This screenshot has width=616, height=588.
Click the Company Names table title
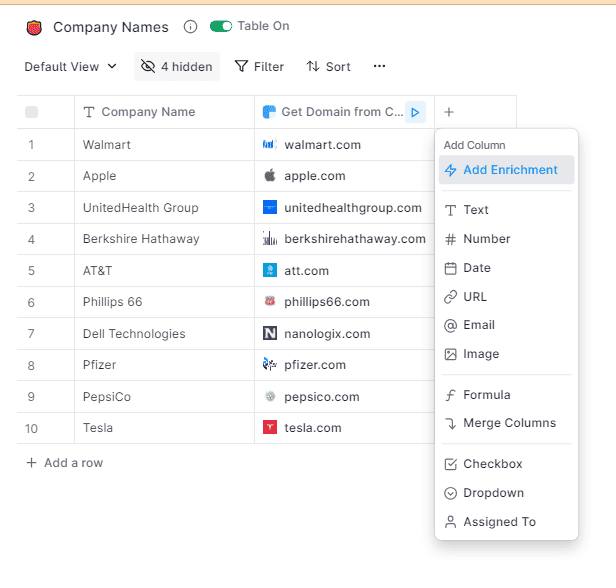coord(111,27)
